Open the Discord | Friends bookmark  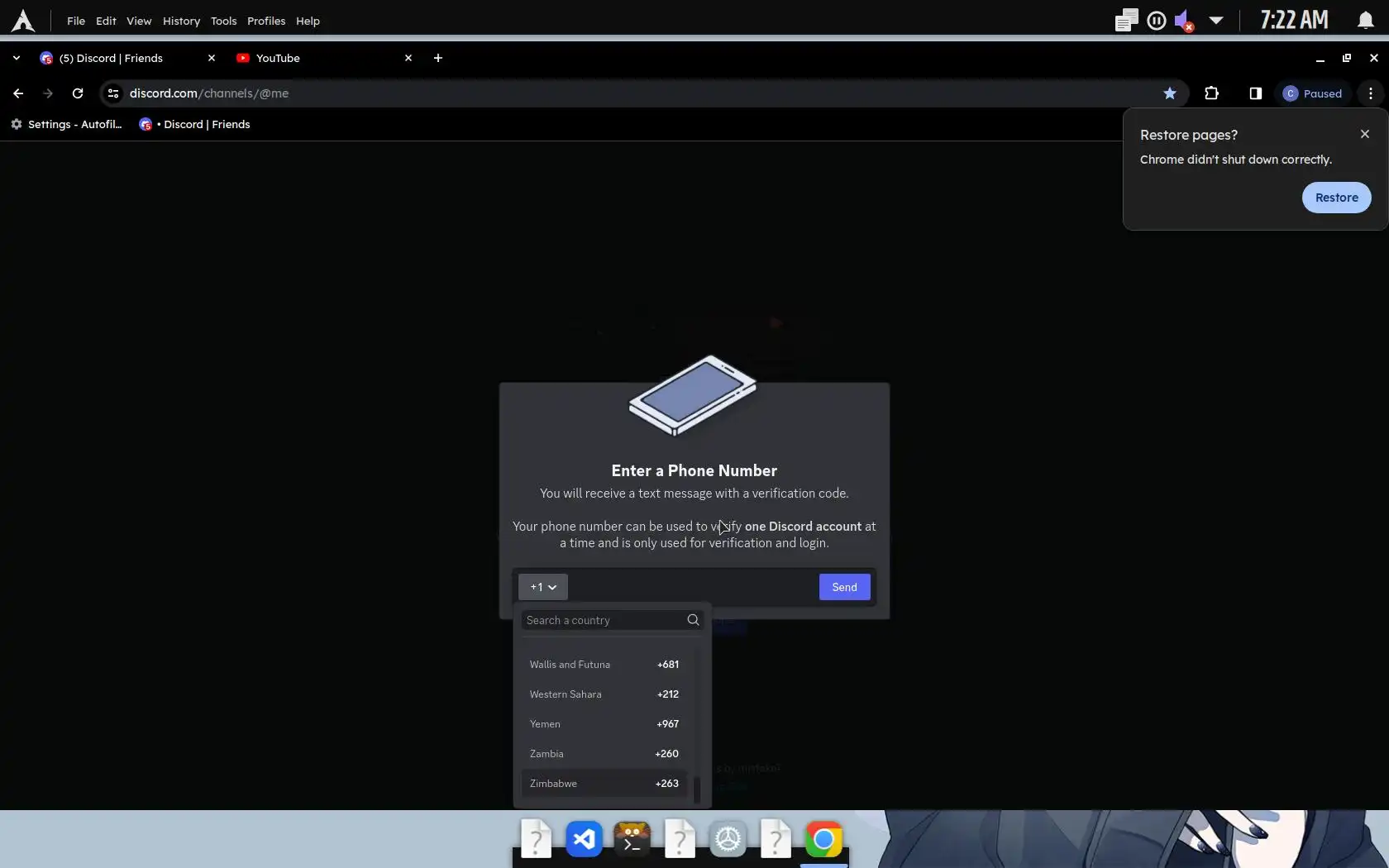195,124
